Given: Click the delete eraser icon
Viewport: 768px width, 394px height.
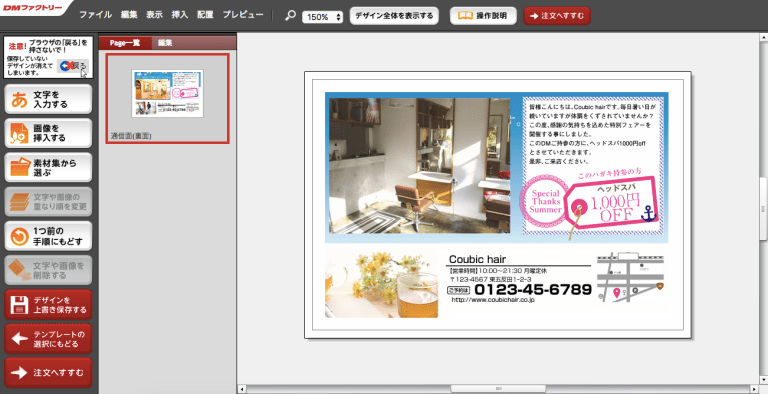Looking at the screenshot, I should coord(20,270).
